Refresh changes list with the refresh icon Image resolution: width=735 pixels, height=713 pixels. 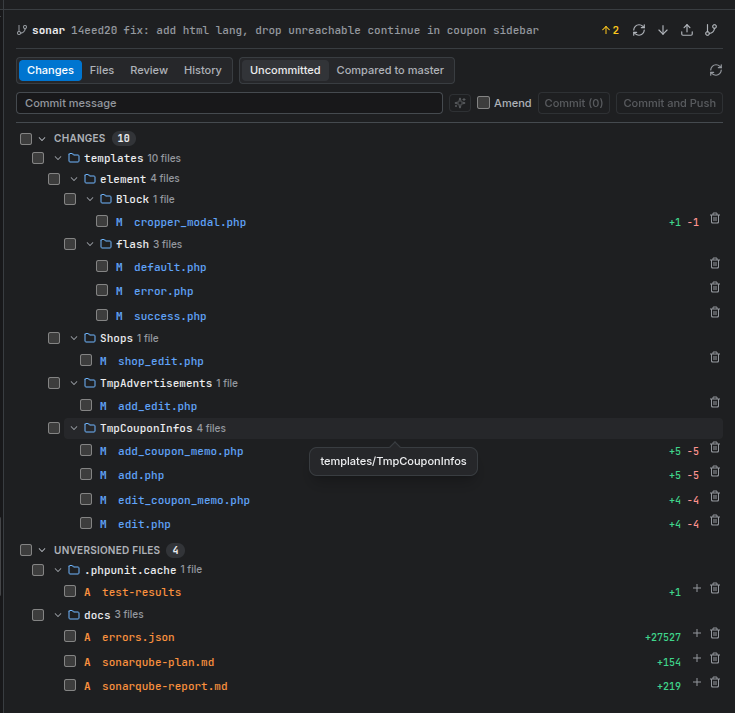(715, 70)
